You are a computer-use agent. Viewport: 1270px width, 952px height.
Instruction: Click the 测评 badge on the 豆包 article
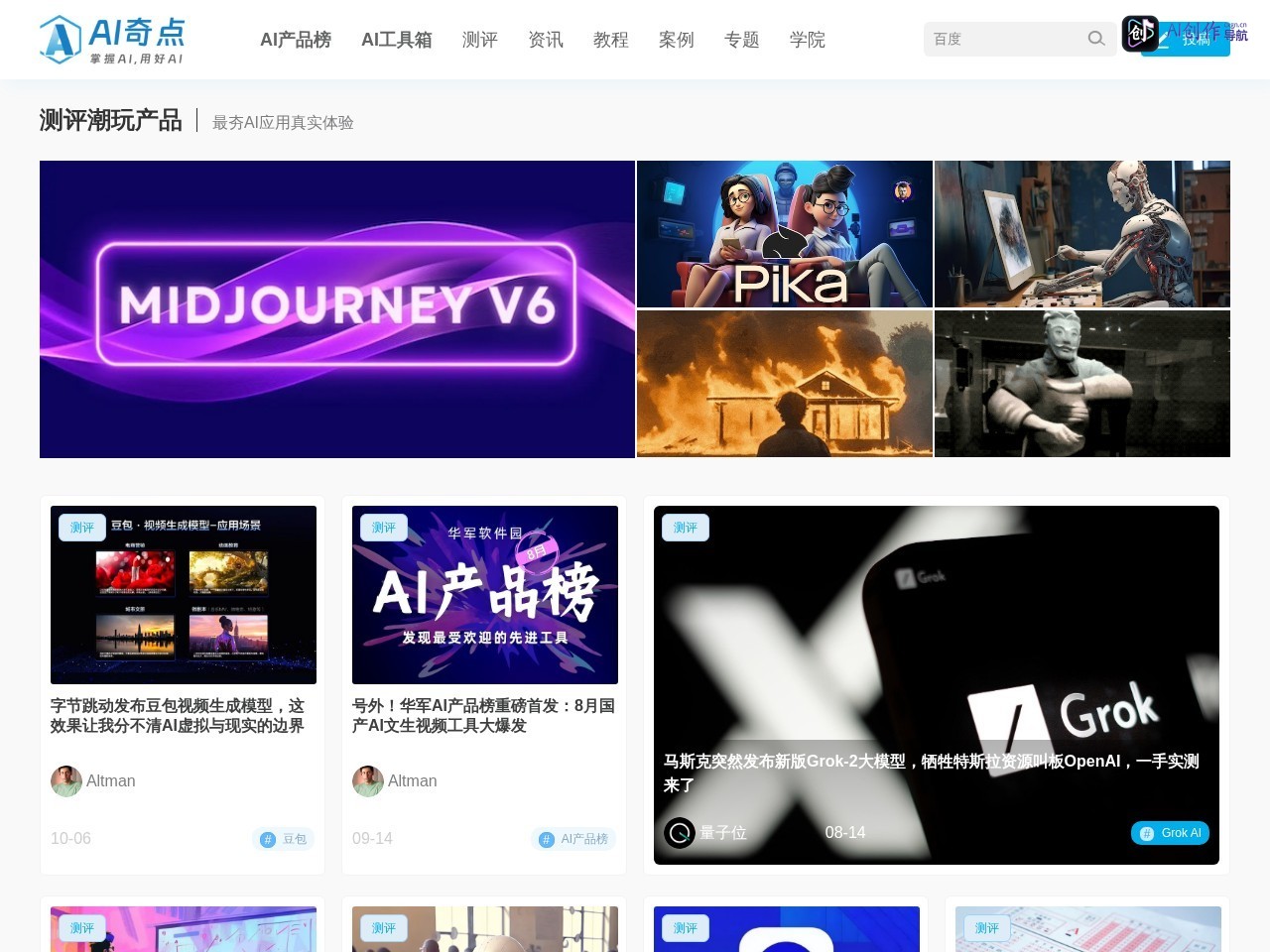click(82, 528)
